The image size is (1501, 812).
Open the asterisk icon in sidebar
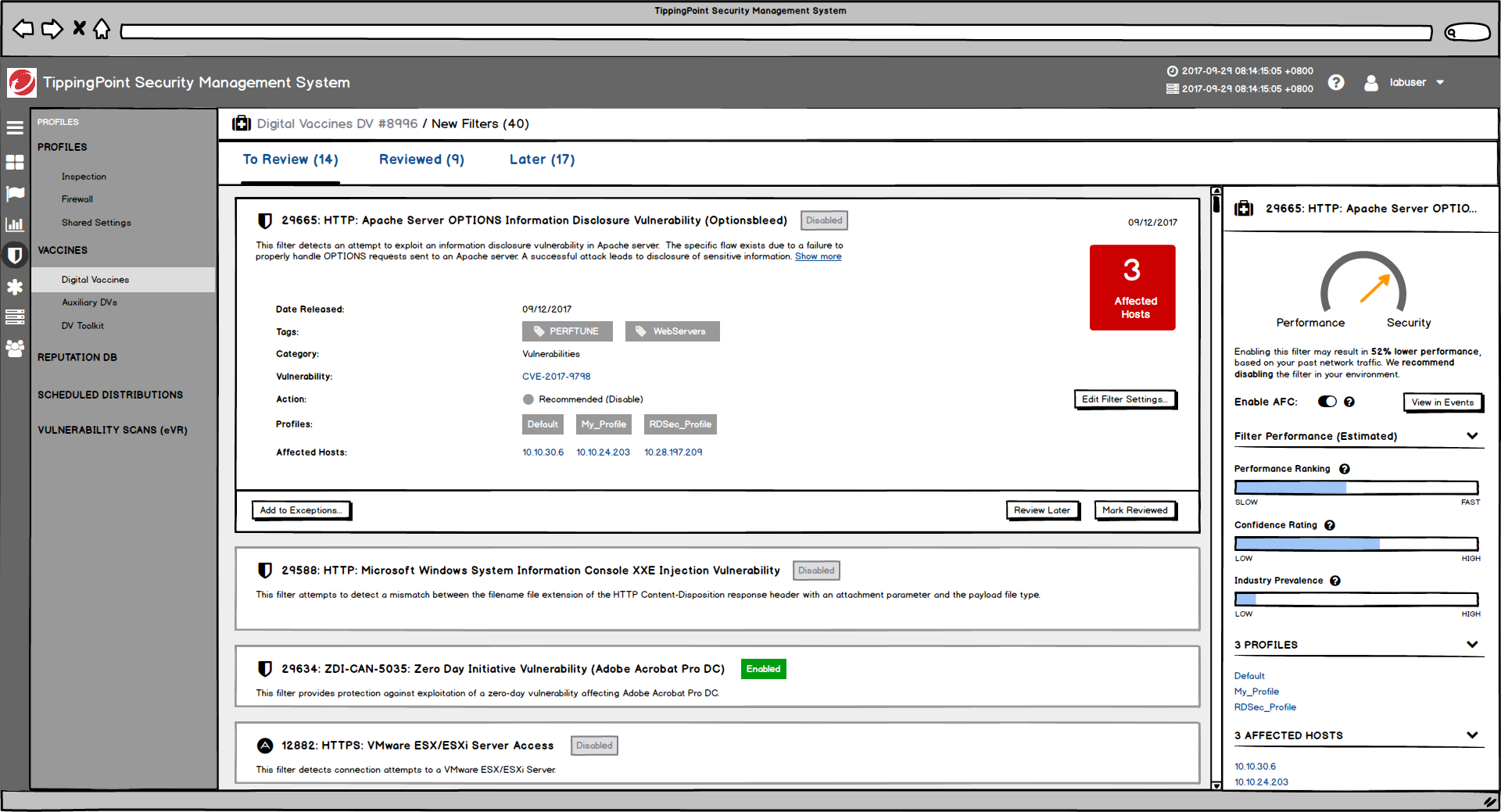pos(15,287)
